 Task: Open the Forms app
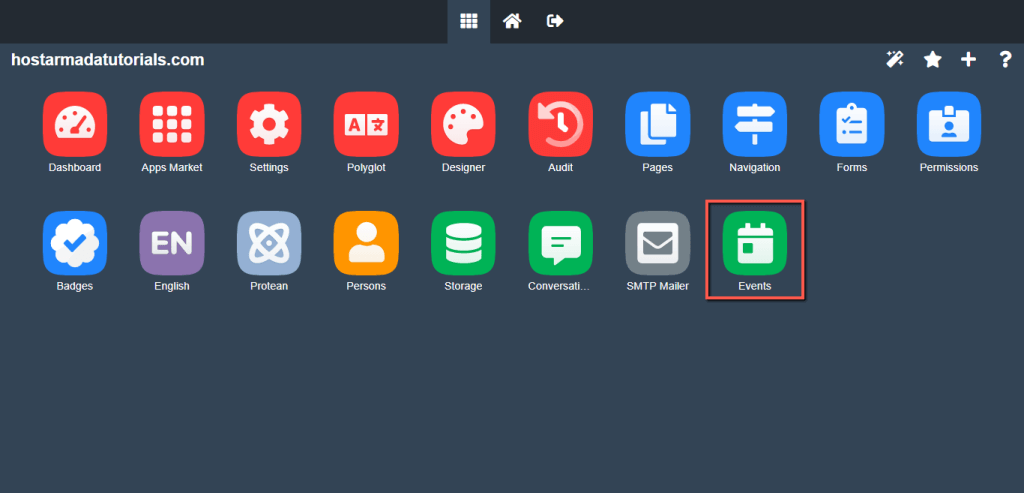pyautogui.click(x=852, y=125)
